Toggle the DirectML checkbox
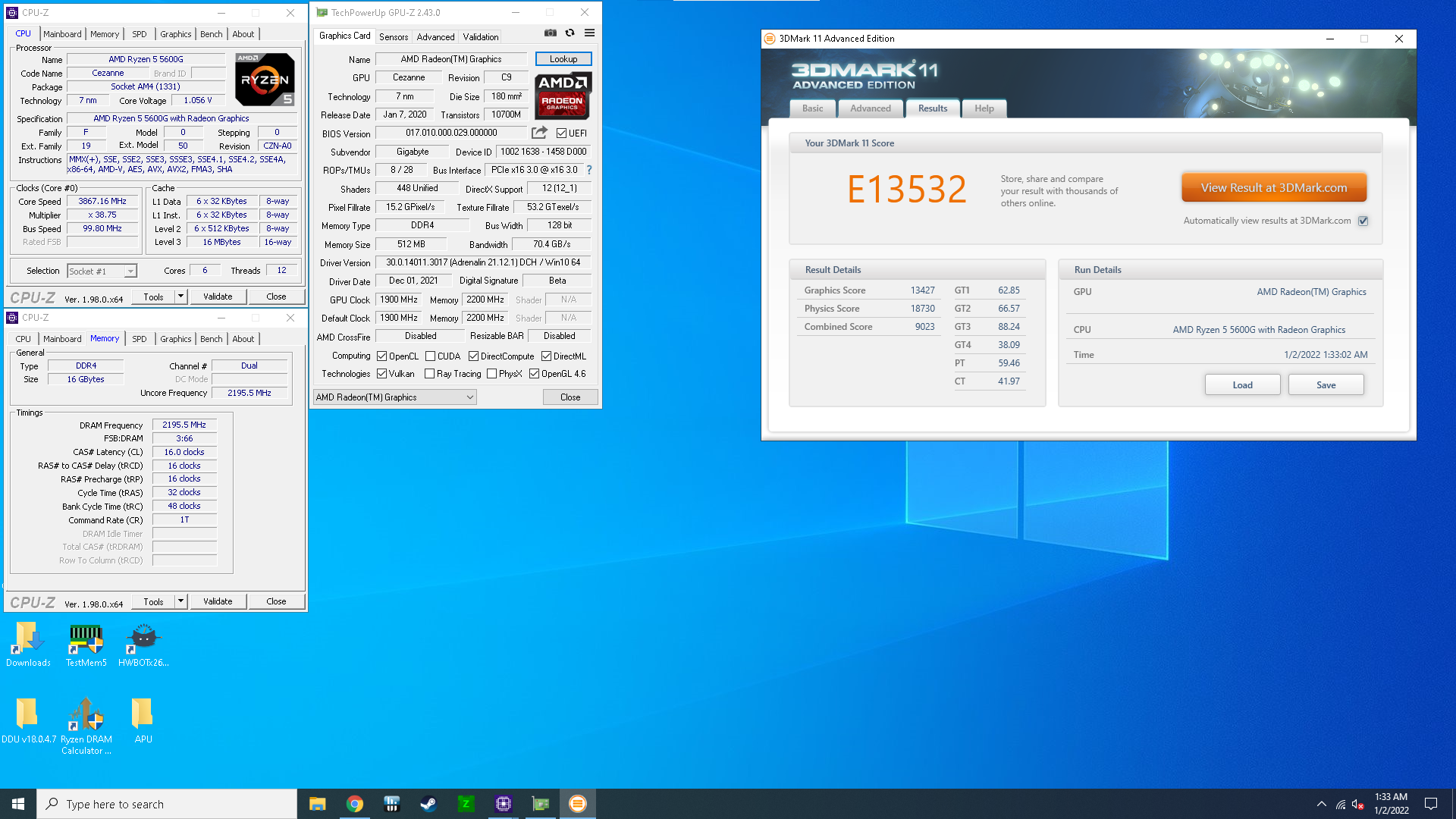 click(546, 356)
